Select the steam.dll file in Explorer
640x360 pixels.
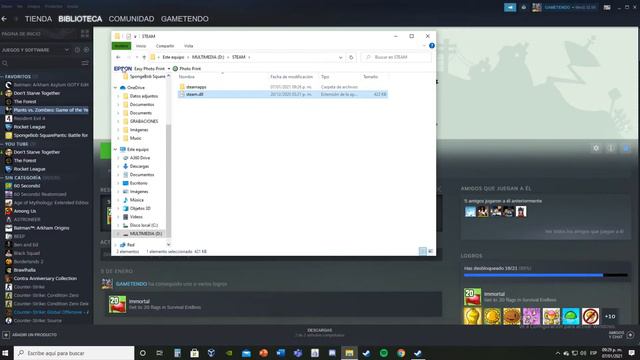click(x=282, y=94)
